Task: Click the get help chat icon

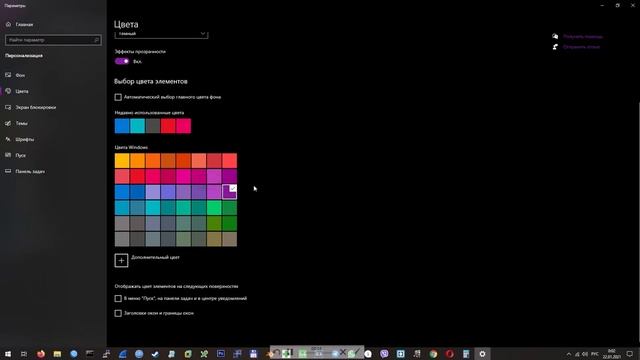Action: [555, 36]
